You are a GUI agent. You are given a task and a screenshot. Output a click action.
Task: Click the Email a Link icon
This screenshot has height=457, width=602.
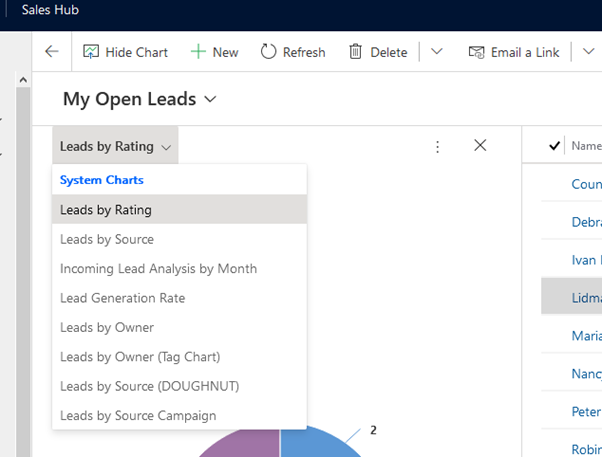coord(476,52)
